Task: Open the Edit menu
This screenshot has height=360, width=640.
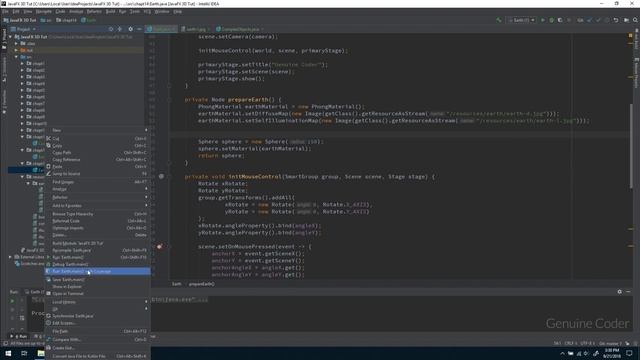Action: 16,11
